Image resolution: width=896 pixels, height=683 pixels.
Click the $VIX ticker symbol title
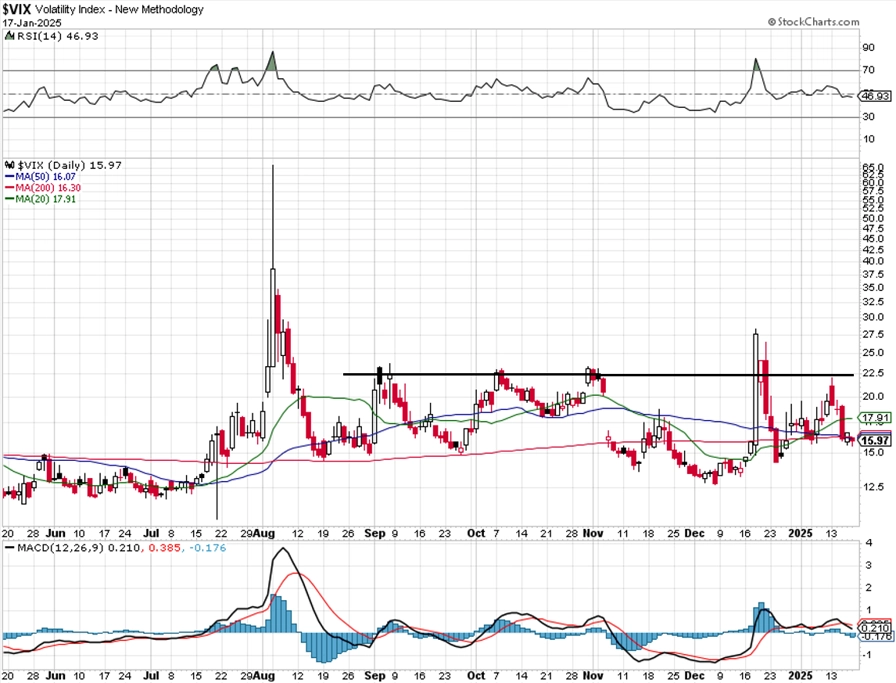click(x=17, y=9)
